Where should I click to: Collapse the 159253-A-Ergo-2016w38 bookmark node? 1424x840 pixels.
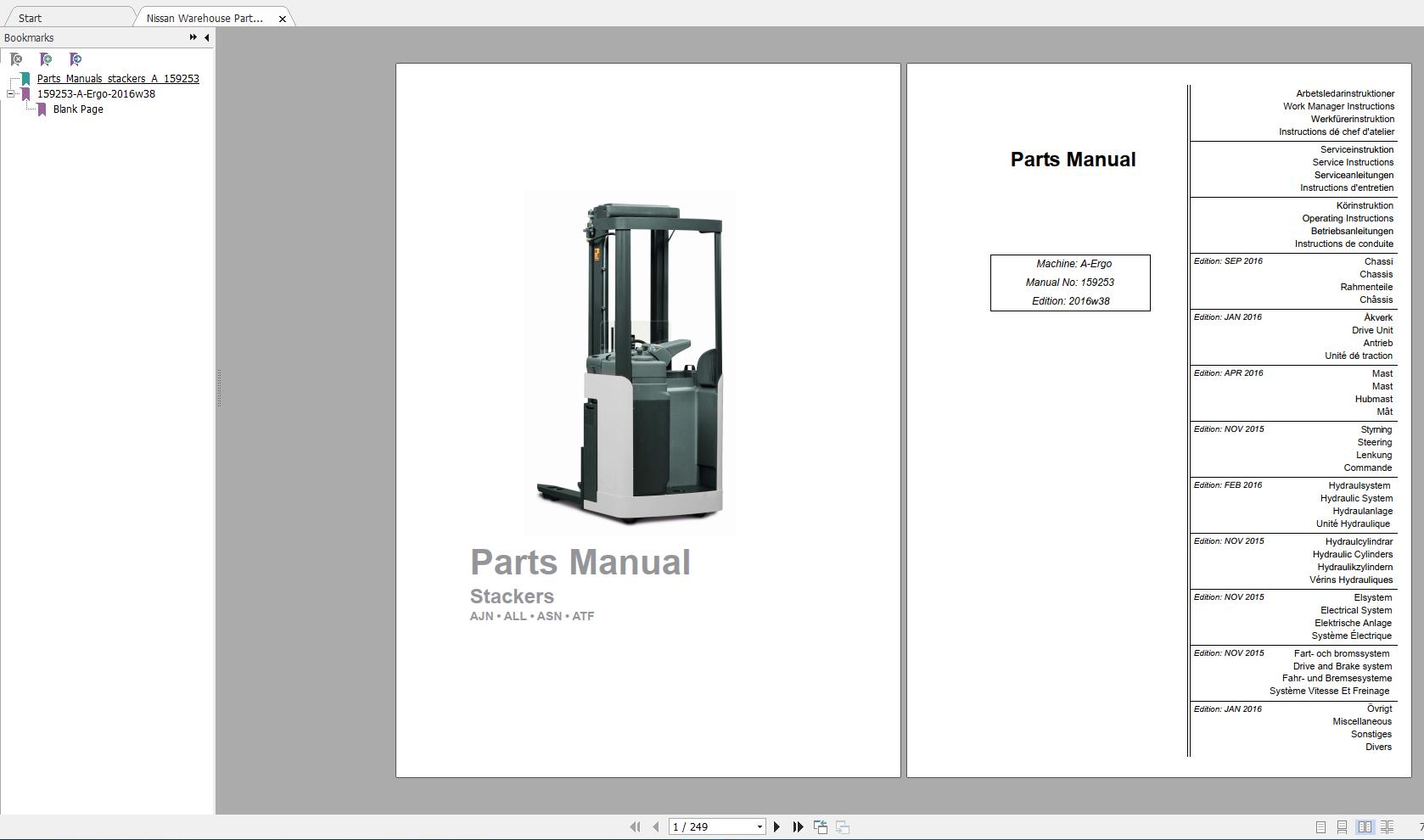pos(10,94)
